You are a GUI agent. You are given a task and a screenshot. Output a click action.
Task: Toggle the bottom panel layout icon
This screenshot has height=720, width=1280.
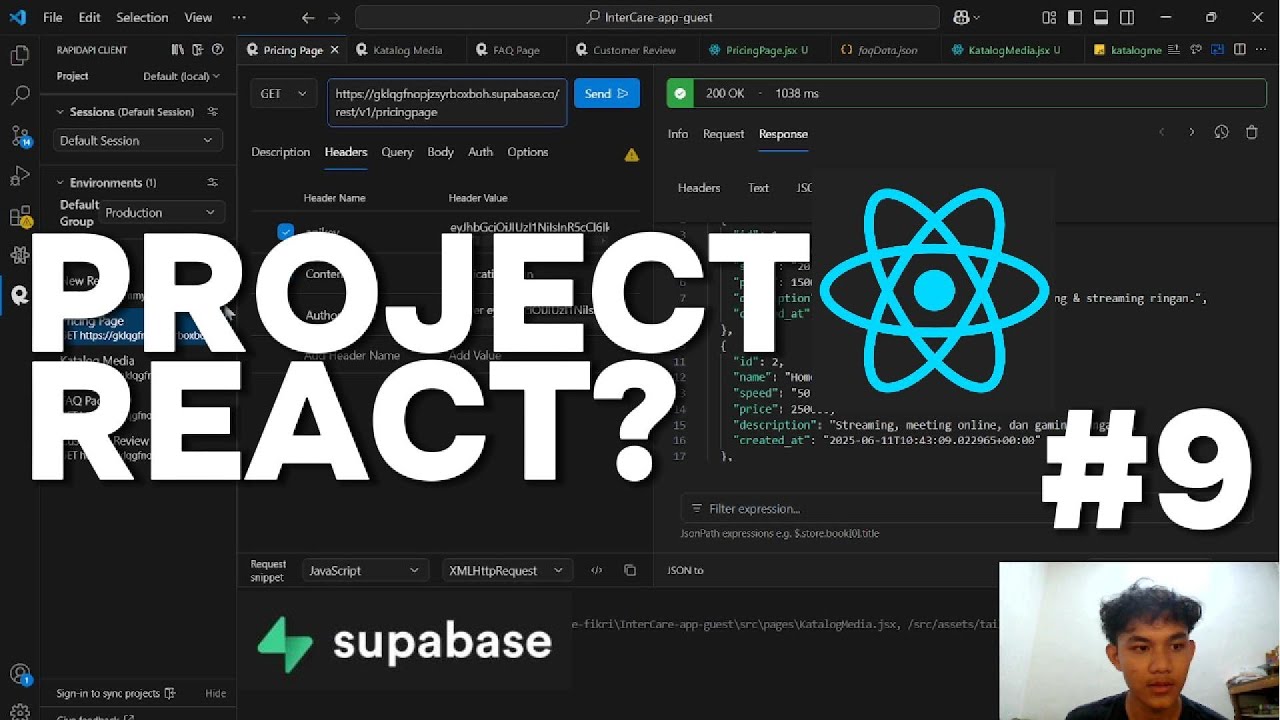[1101, 17]
